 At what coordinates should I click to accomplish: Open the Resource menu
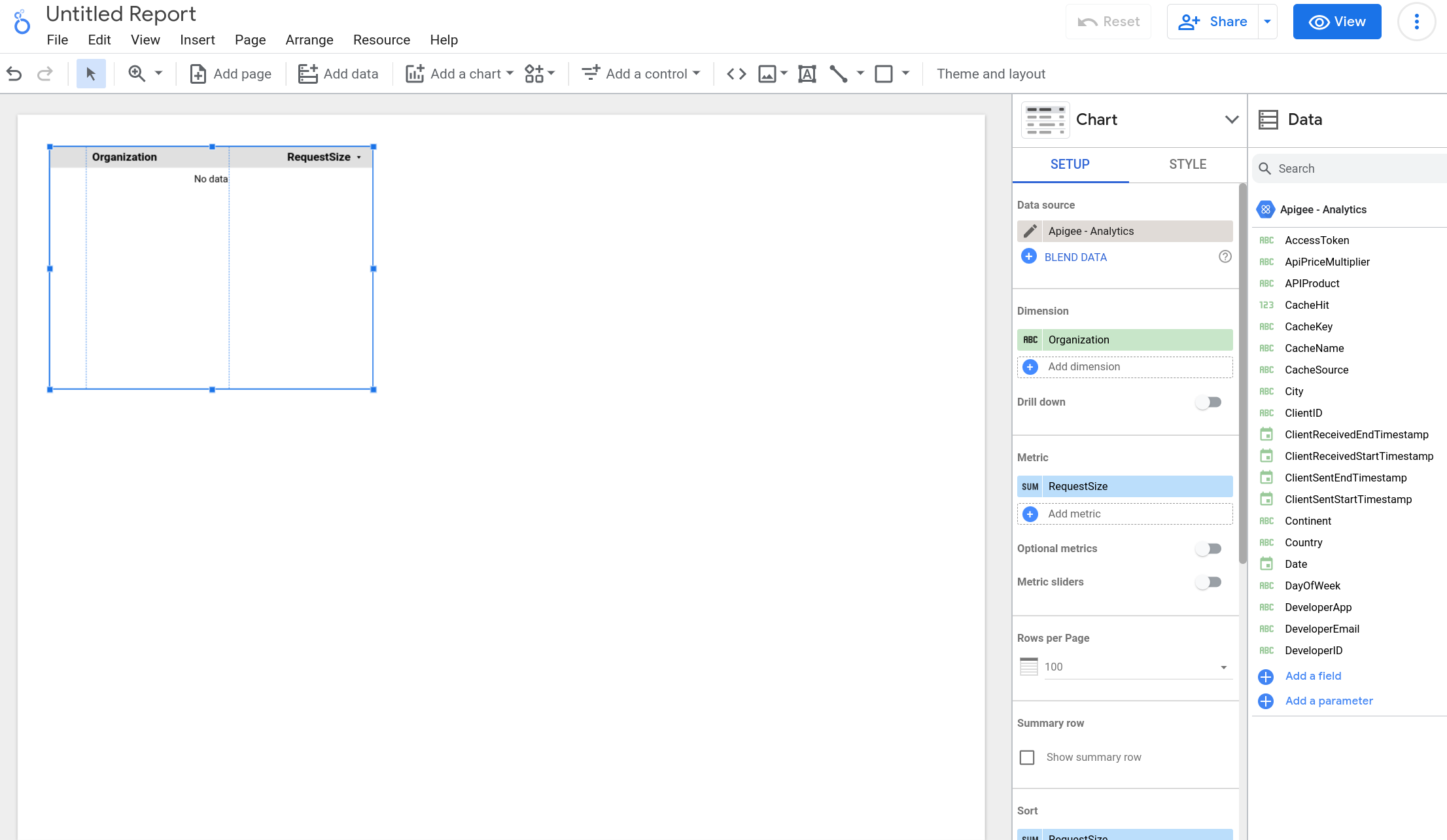[381, 40]
